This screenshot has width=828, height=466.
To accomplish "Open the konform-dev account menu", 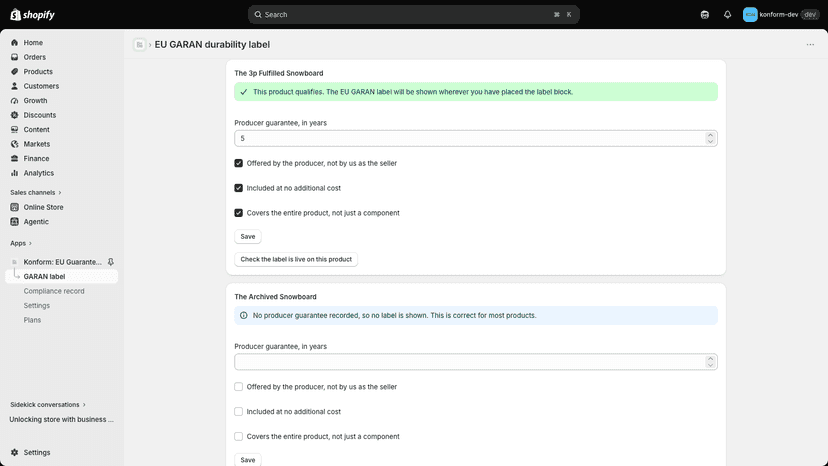I will 780,15.
